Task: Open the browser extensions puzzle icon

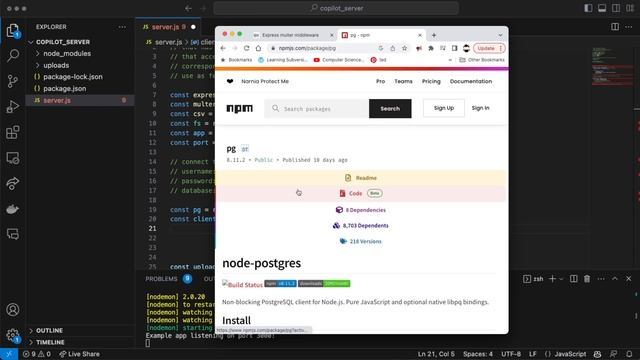Action: (431, 48)
